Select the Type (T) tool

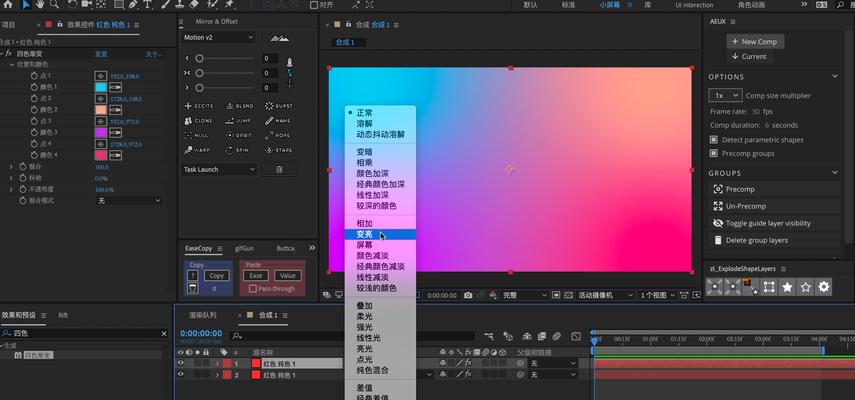pyautogui.click(x=148, y=4)
